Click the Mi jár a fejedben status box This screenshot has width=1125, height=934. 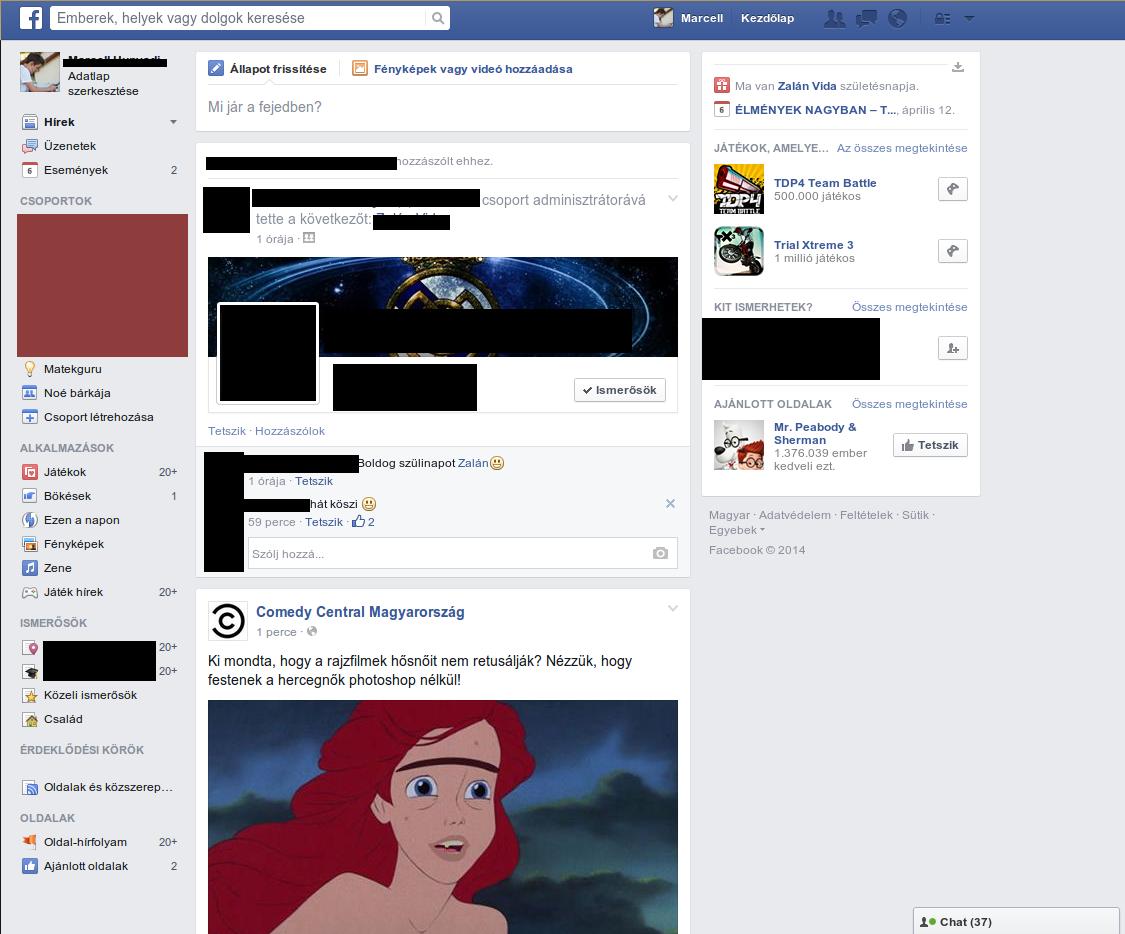point(443,108)
